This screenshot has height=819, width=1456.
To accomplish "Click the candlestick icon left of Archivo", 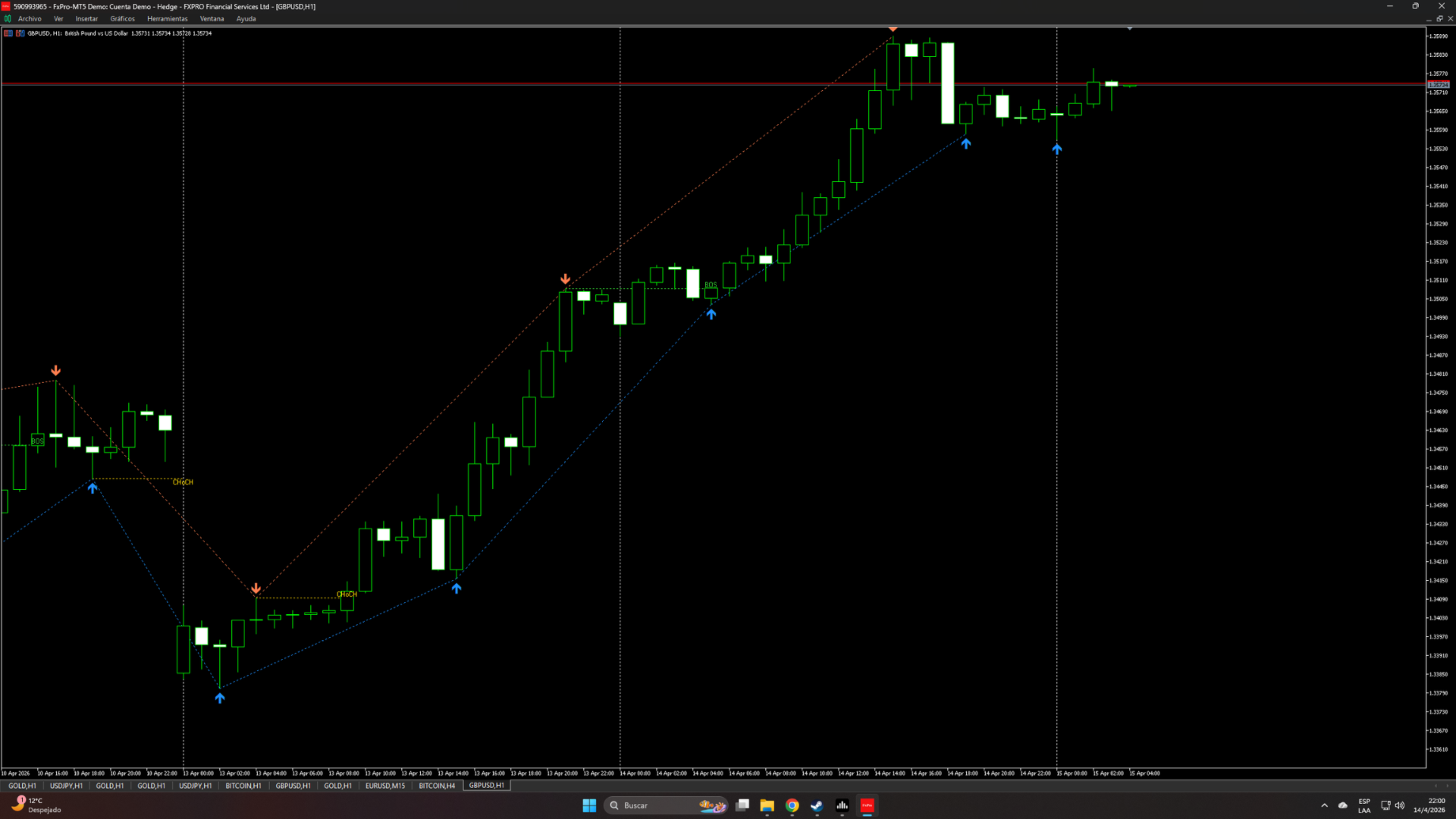I will tap(8, 19).
